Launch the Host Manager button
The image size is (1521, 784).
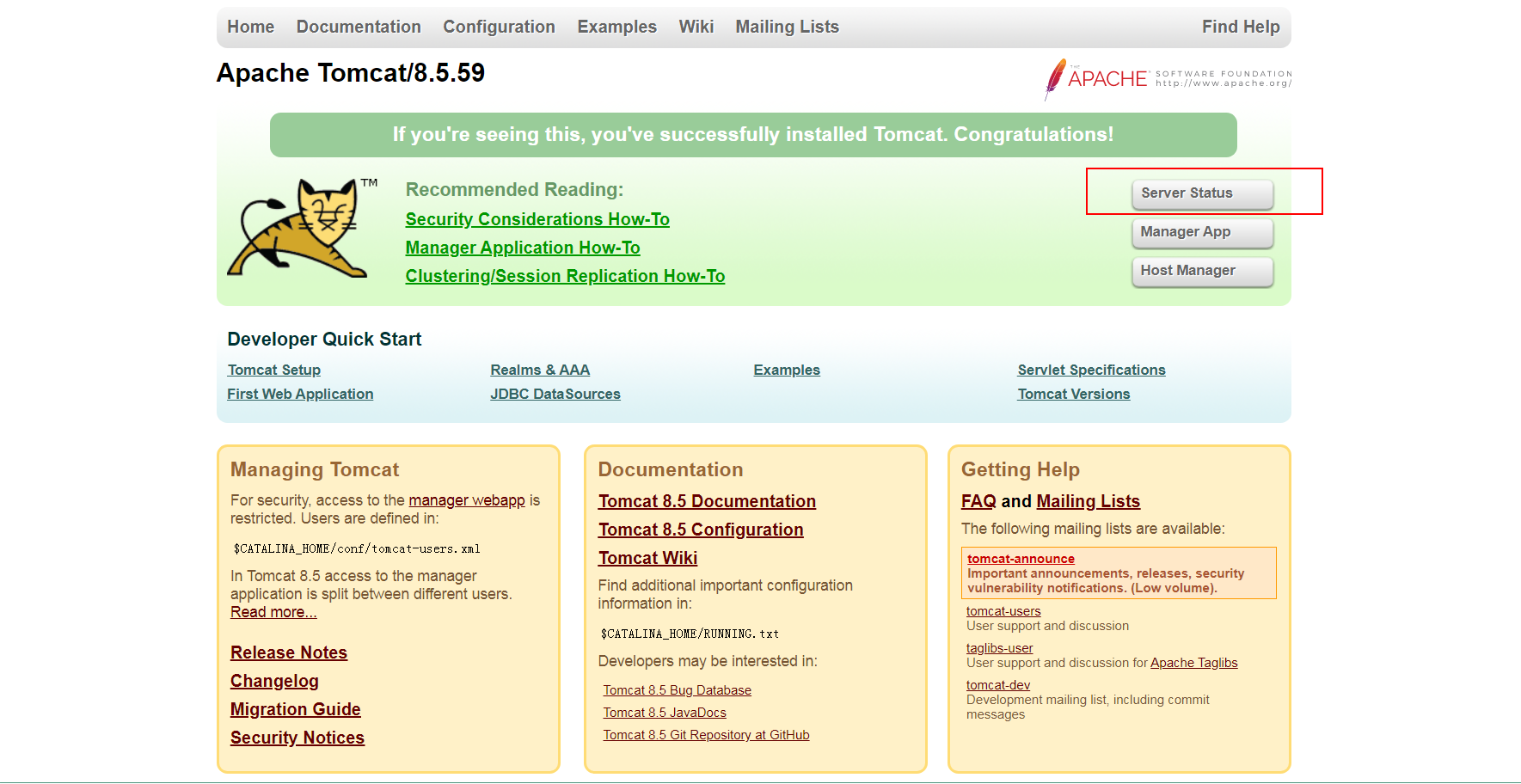point(1202,271)
